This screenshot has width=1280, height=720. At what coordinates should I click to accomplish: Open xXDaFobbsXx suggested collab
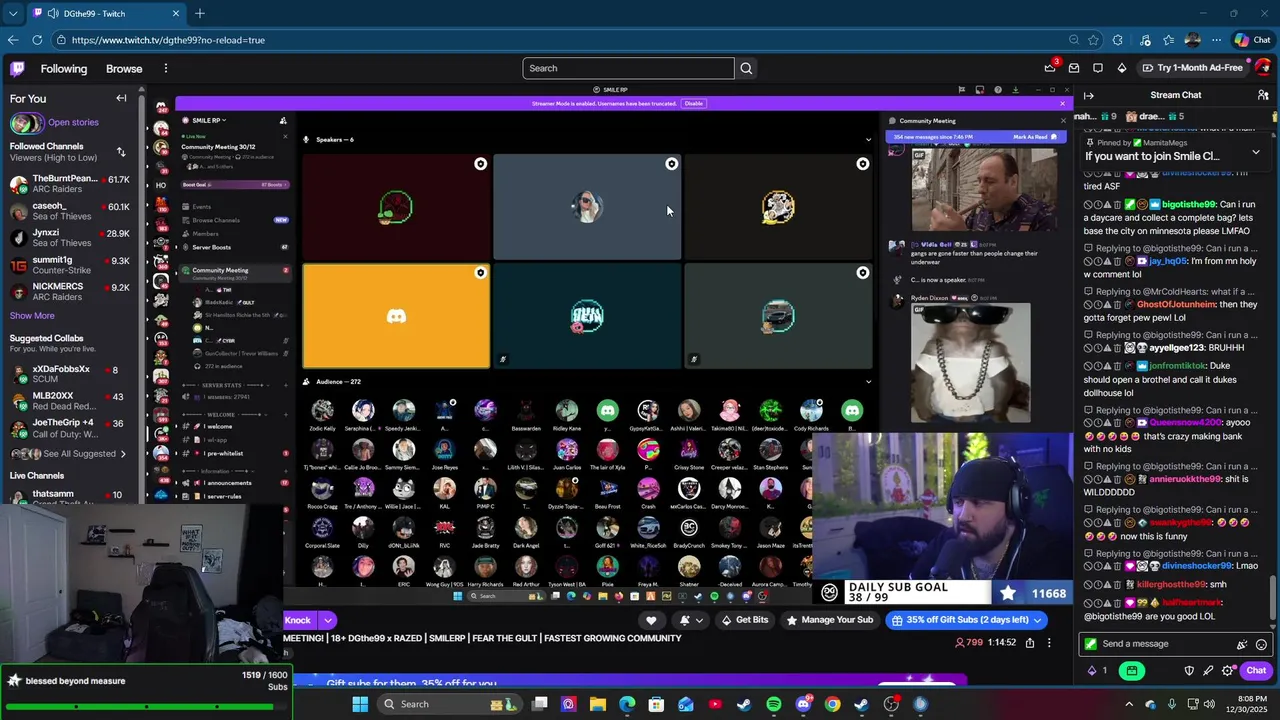(70, 375)
